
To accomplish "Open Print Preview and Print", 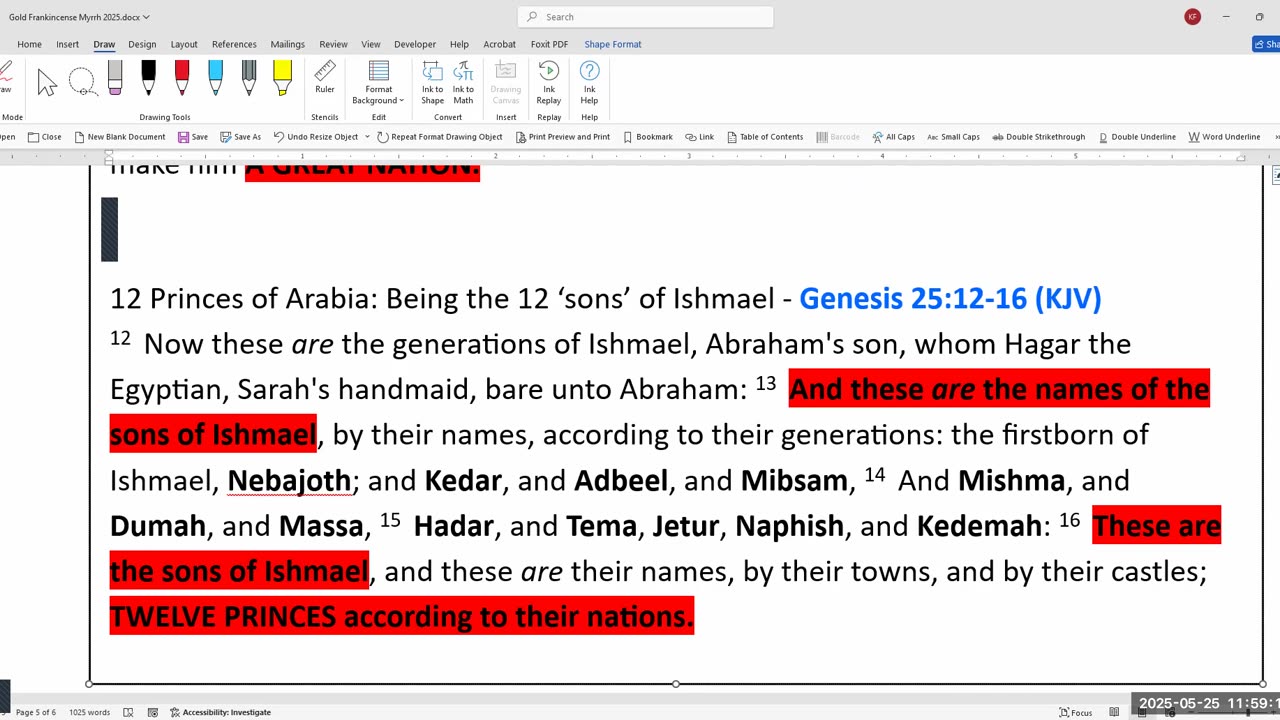I will [563, 137].
